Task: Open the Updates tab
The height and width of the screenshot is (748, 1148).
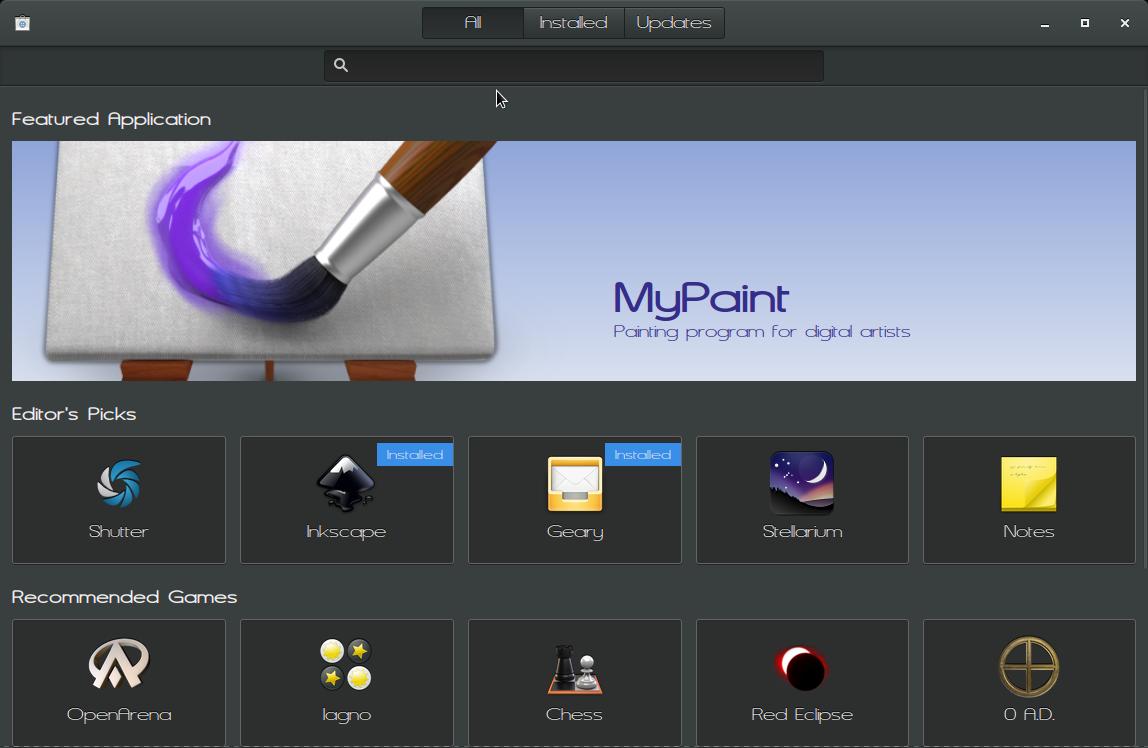Action: pyautogui.click(x=674, y=23)
